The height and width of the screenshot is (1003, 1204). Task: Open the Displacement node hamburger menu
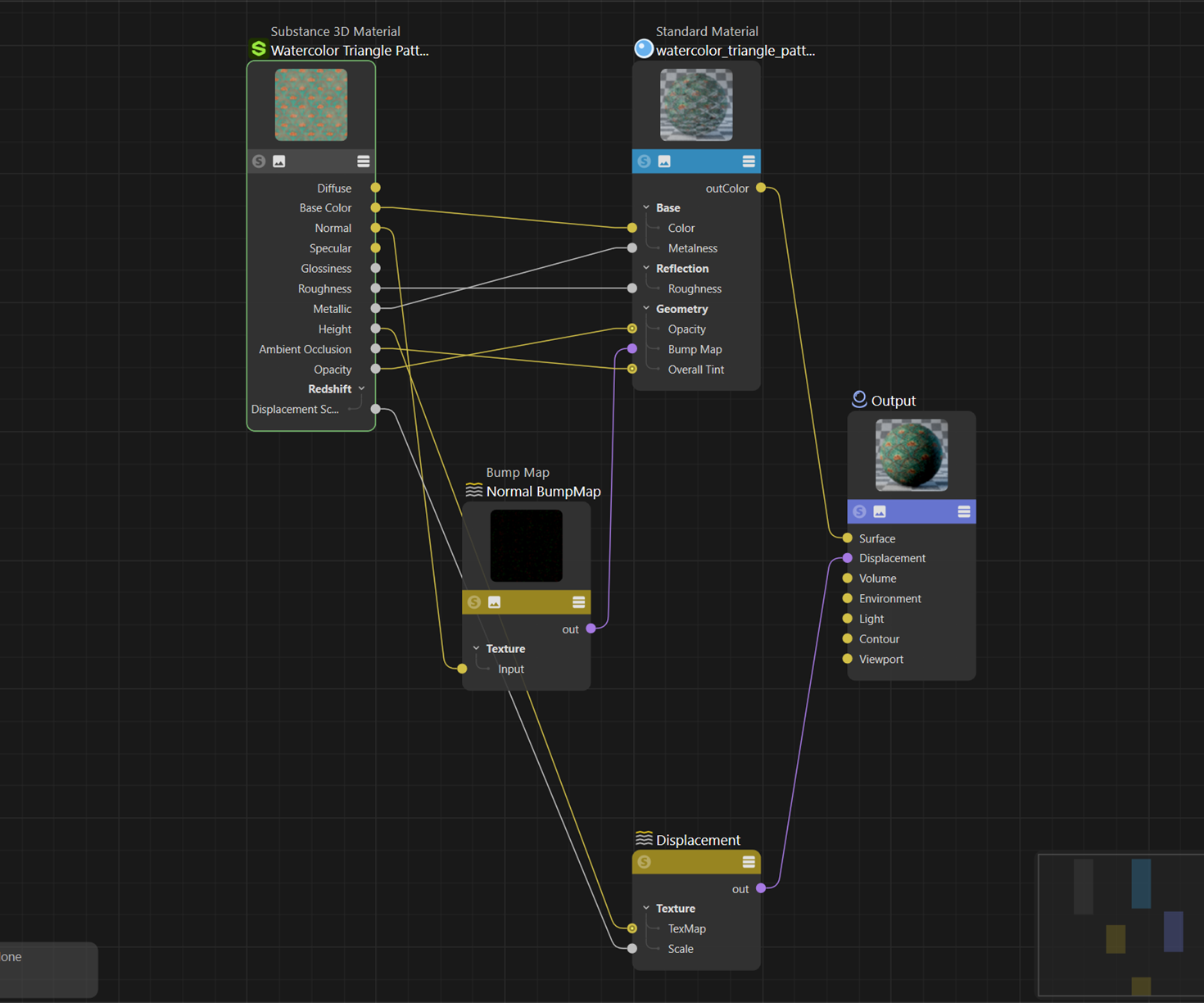click(x=749, y=862)
